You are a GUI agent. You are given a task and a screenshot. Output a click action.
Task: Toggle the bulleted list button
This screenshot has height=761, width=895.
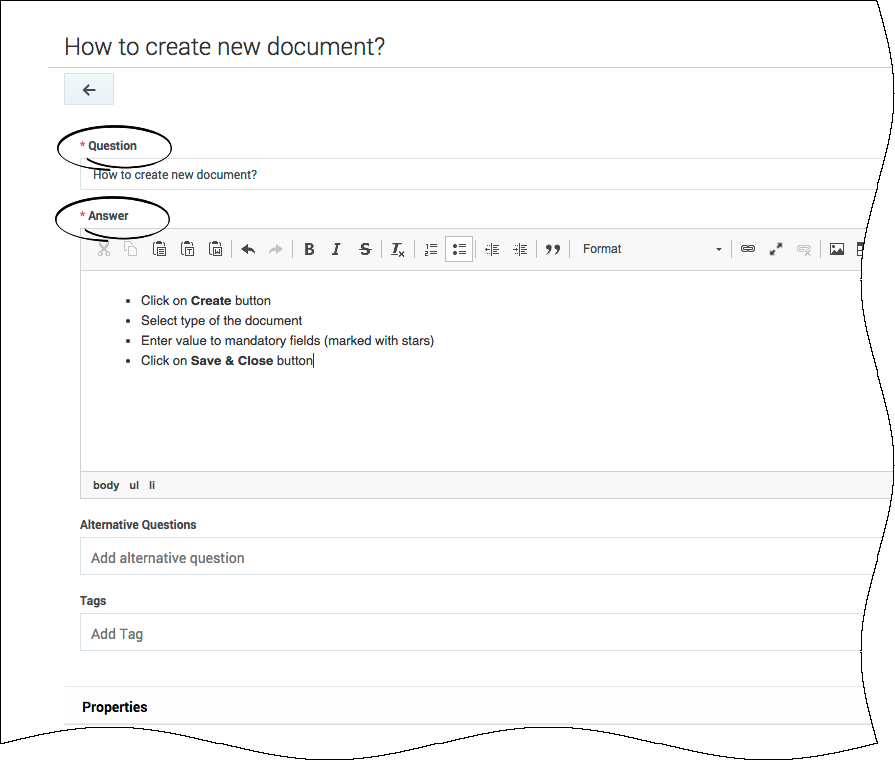459,249
